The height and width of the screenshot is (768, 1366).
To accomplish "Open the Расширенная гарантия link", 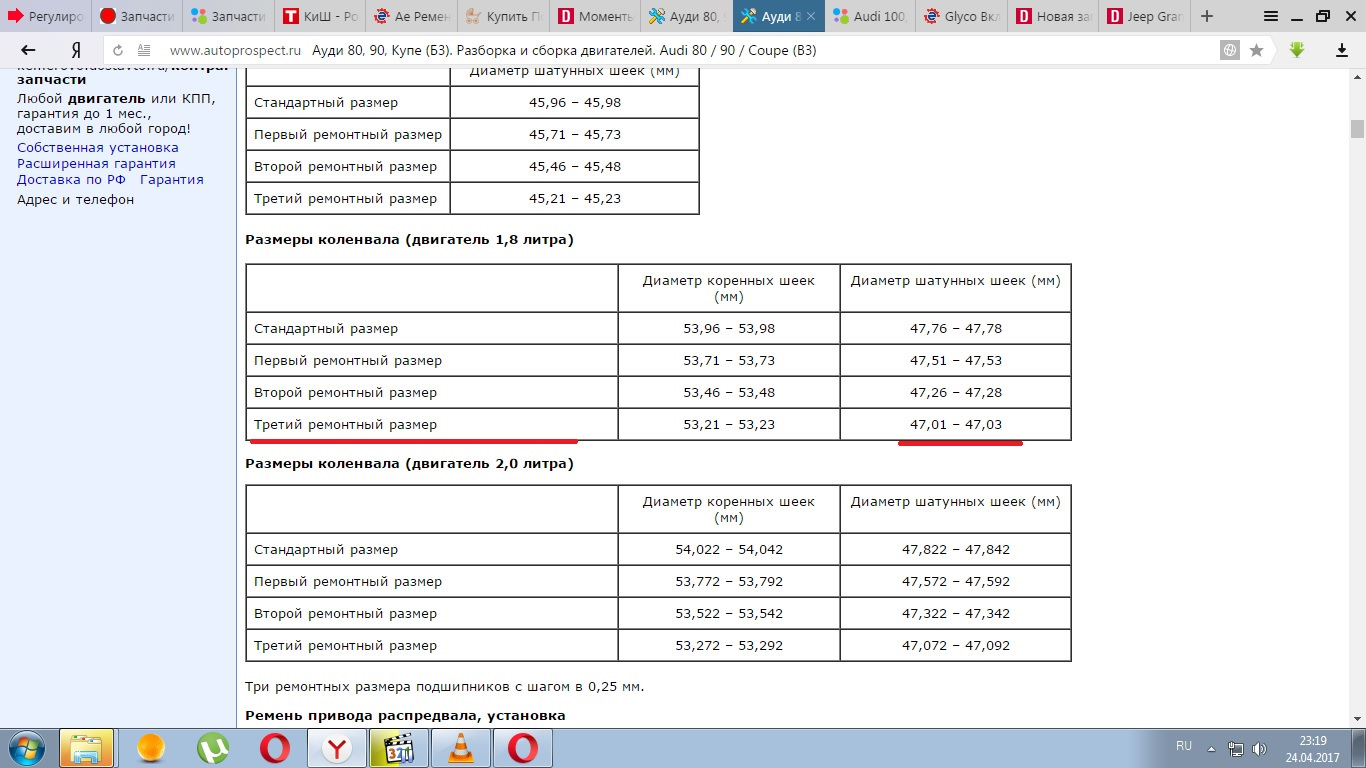I will pos(96,163).
